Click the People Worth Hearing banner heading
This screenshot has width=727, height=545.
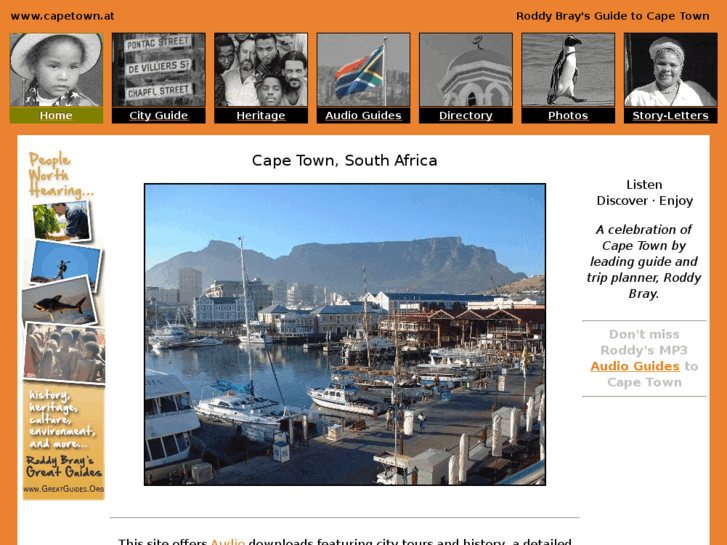tap(60, 174)
